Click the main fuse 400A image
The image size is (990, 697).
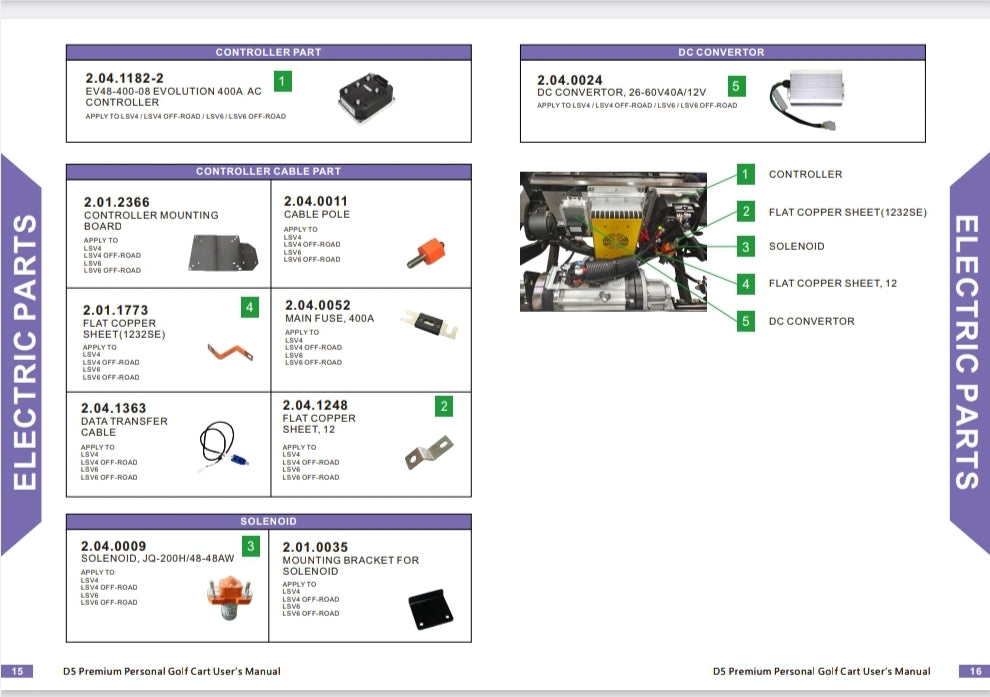(428, 324)
